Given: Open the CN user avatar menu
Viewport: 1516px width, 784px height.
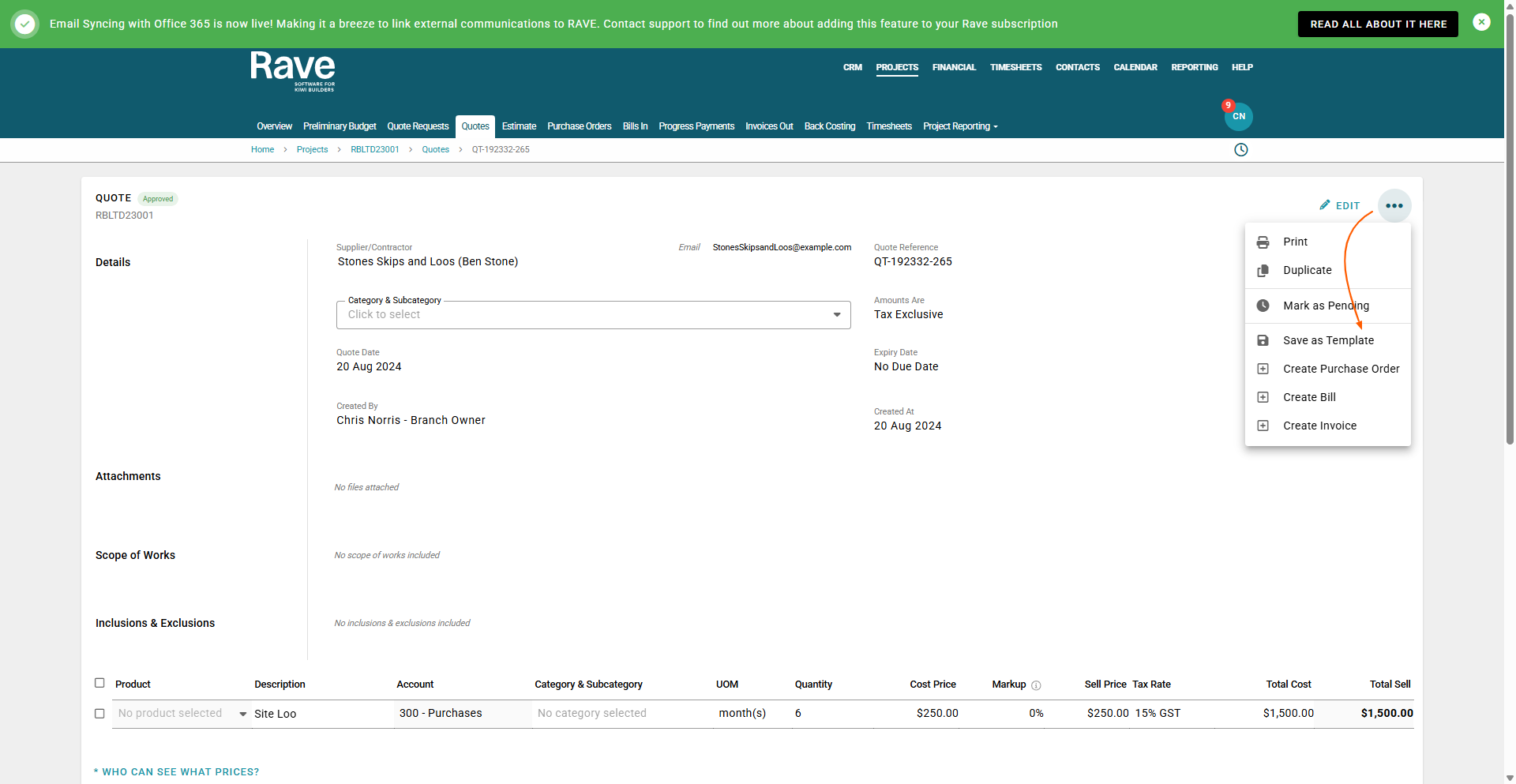Looking at the screenshot, I should point(1239,117).
